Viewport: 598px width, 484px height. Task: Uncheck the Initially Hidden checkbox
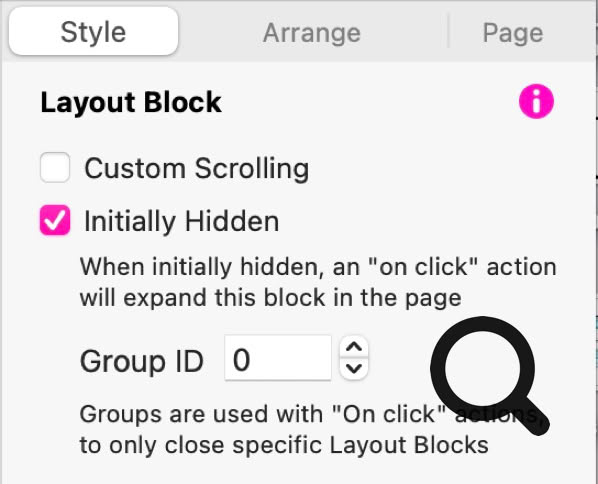point(55,220)
